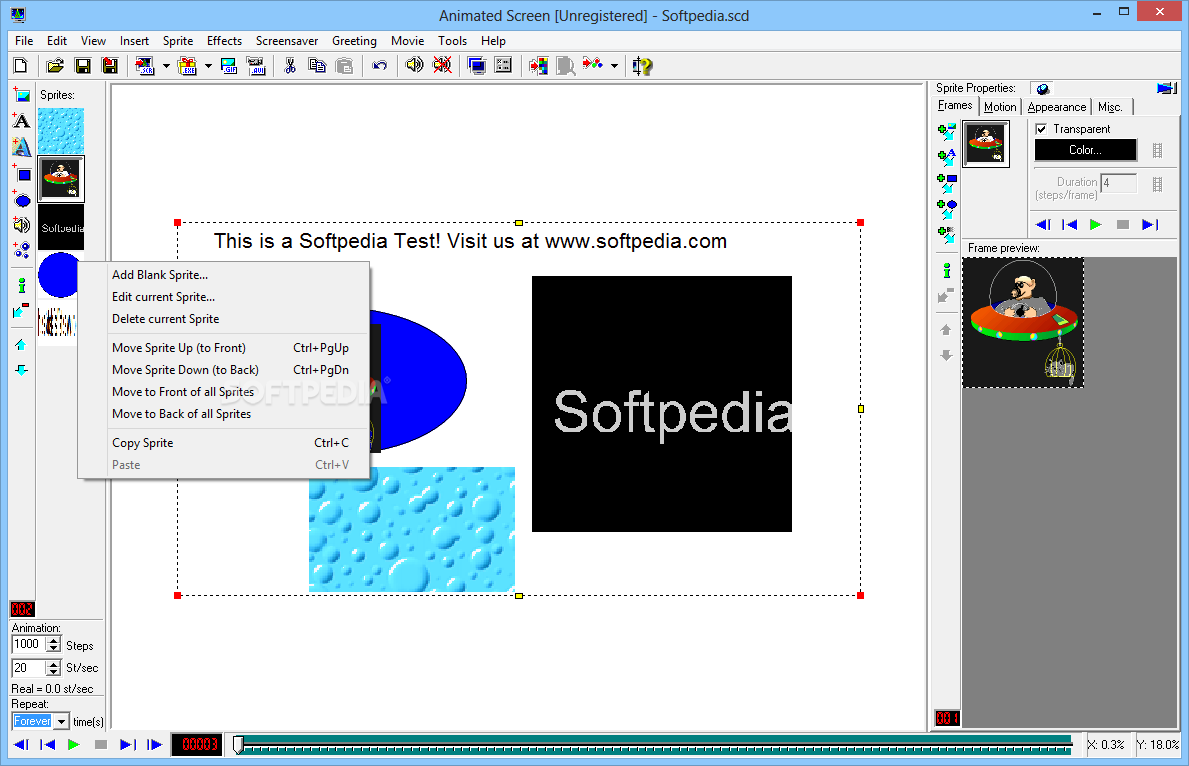
Task: Toggle the Transparent checkbox
Action: coord(1041,129)
